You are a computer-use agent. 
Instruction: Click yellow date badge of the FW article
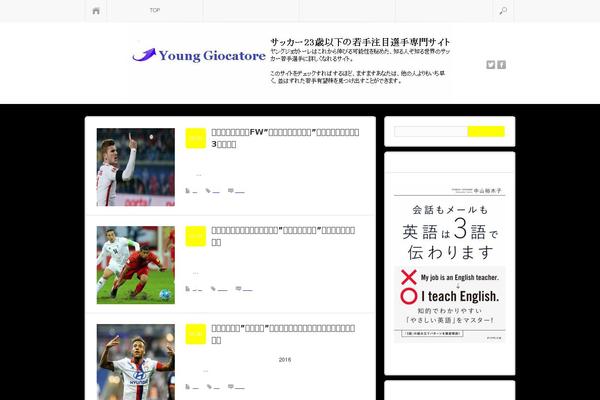(x=196, y=138)
